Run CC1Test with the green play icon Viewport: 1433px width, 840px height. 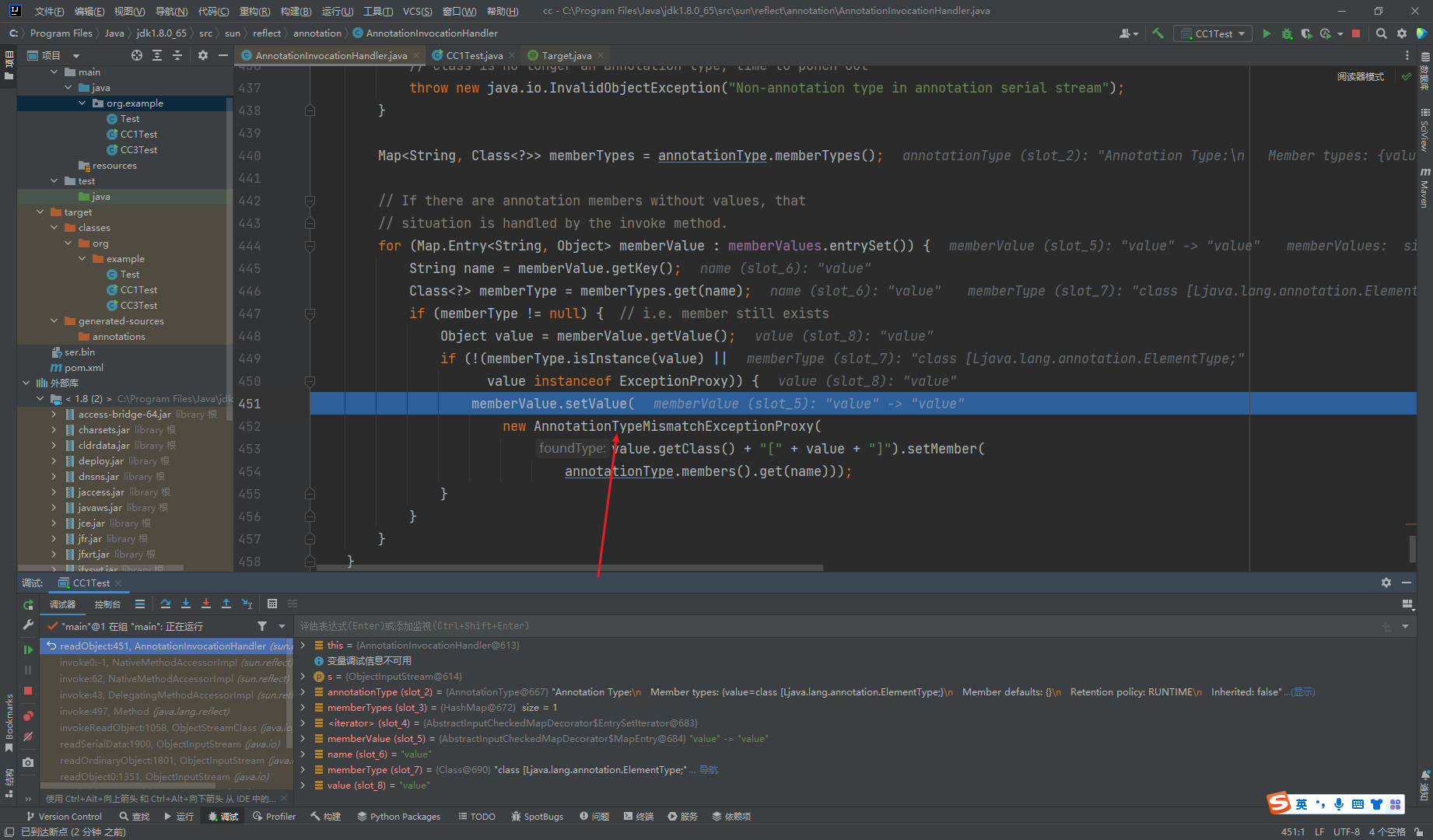[1267, 33]
